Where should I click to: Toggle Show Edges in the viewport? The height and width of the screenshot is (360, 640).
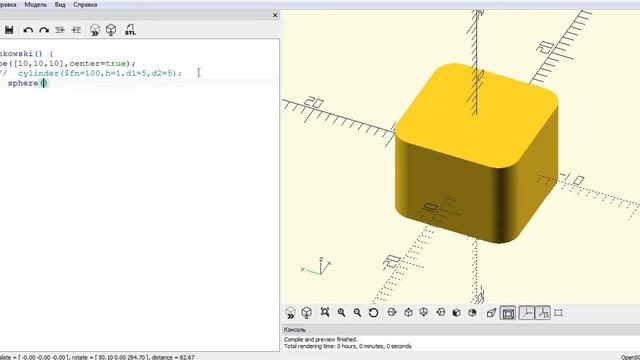[558, 313]
